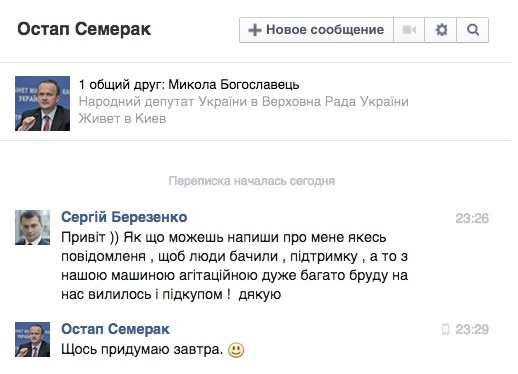Viewport: 518px width, 374px height.
Task: Open mutual friend Микола Богославець profile
Action: pyautogui.click(x=234, y=85)
